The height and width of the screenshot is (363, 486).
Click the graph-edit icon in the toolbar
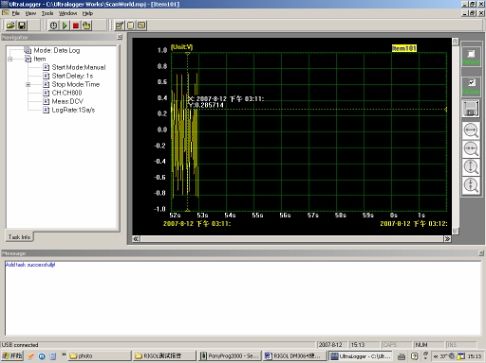[x=119, y=25]
